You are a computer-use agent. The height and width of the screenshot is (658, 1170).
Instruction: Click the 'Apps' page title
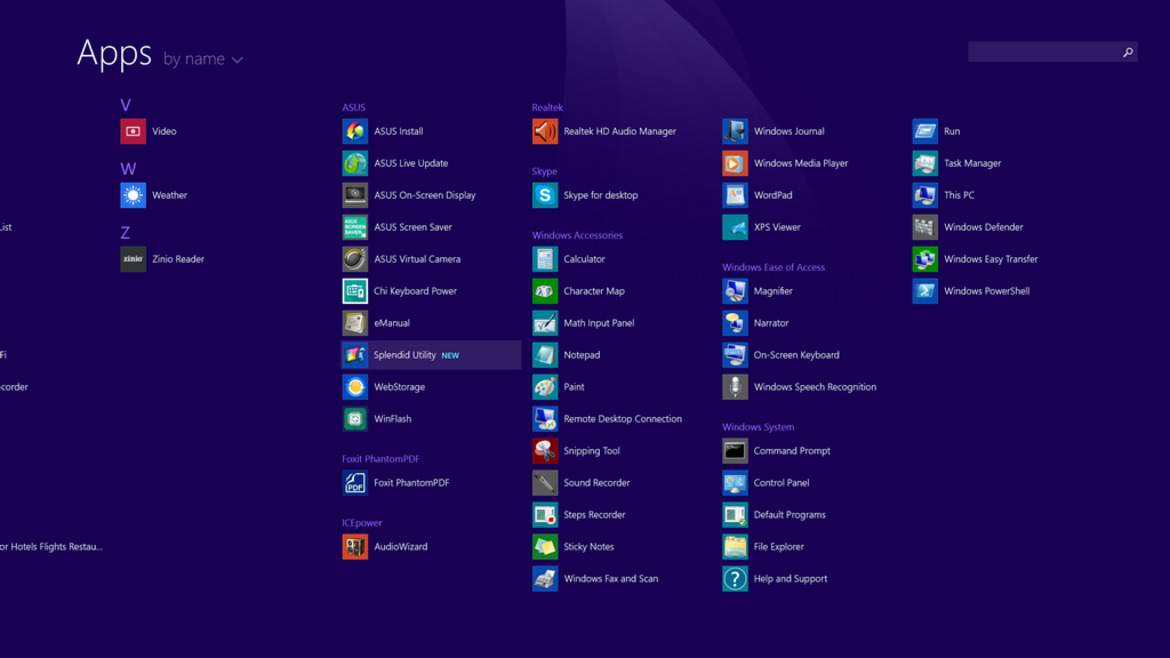click(114, 54)
